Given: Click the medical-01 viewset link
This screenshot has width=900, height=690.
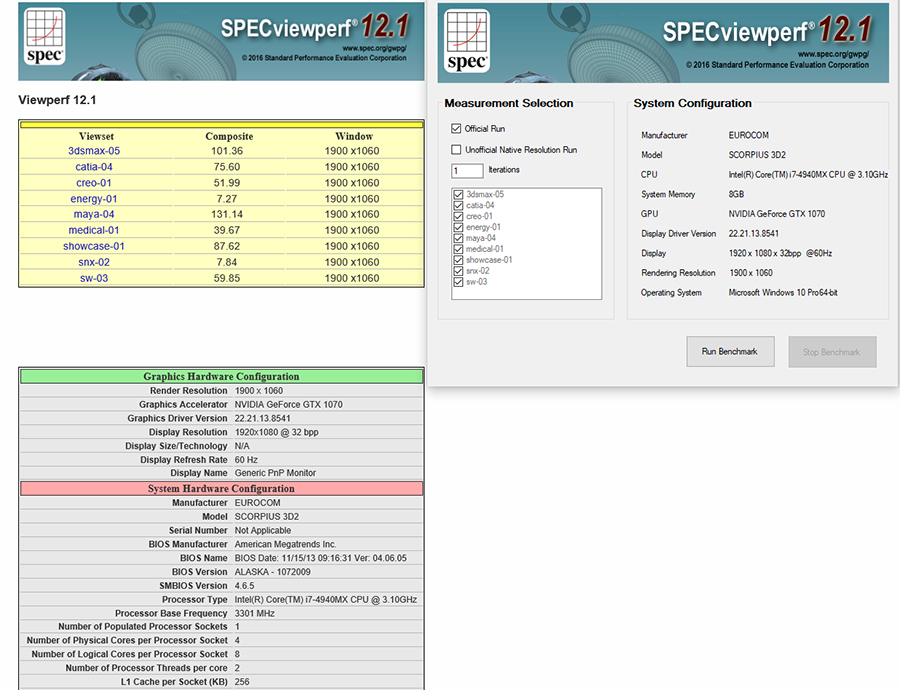Looking at the screenshot, I should [x=94, y=230].
